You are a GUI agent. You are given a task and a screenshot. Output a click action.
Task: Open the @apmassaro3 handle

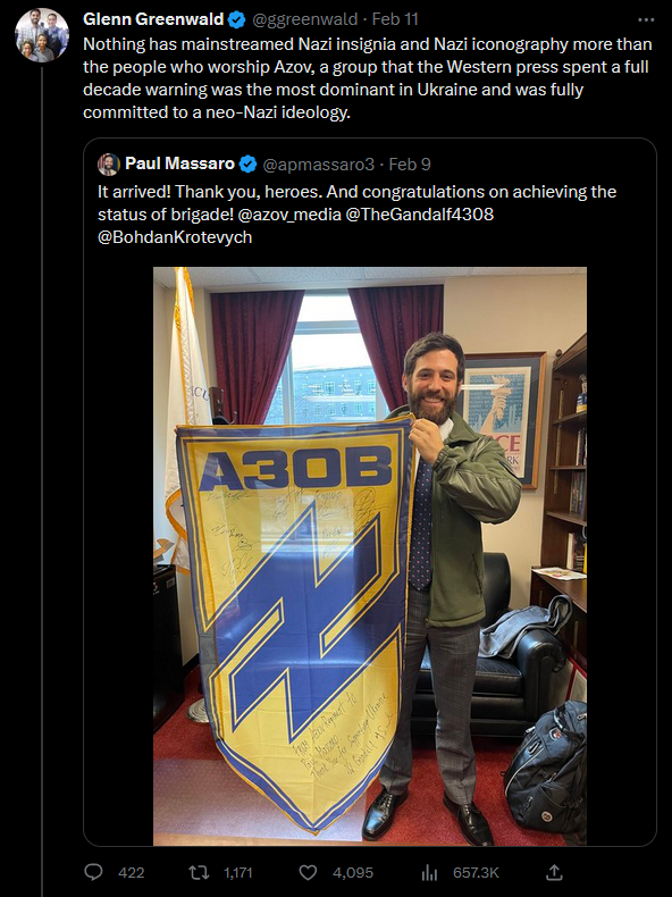(x=317, y=164)
